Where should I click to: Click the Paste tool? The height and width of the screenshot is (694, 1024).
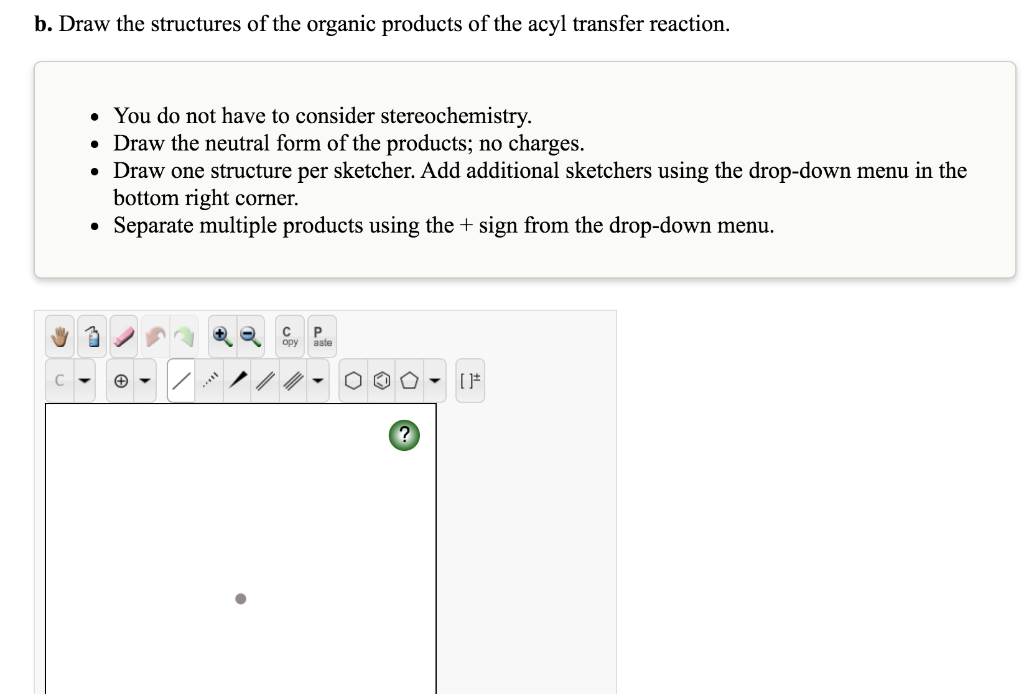(x=321, y=335)
